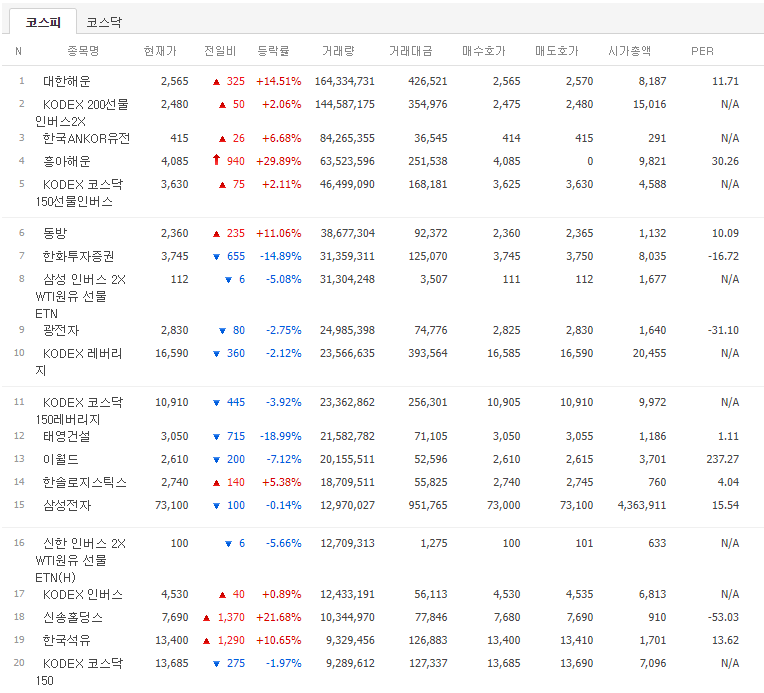Open the 이월드 stock link
The width and height of the screenshot is (764, 693).
[61, 459]
